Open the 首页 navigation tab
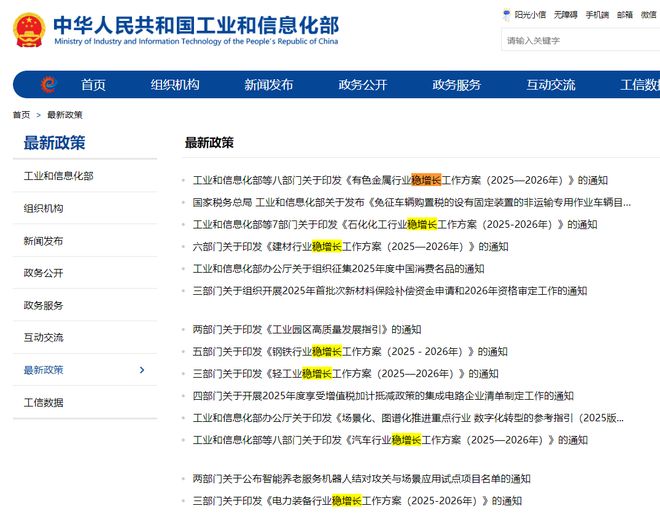This screenshot has height=514, width=660. coord(93,85)
